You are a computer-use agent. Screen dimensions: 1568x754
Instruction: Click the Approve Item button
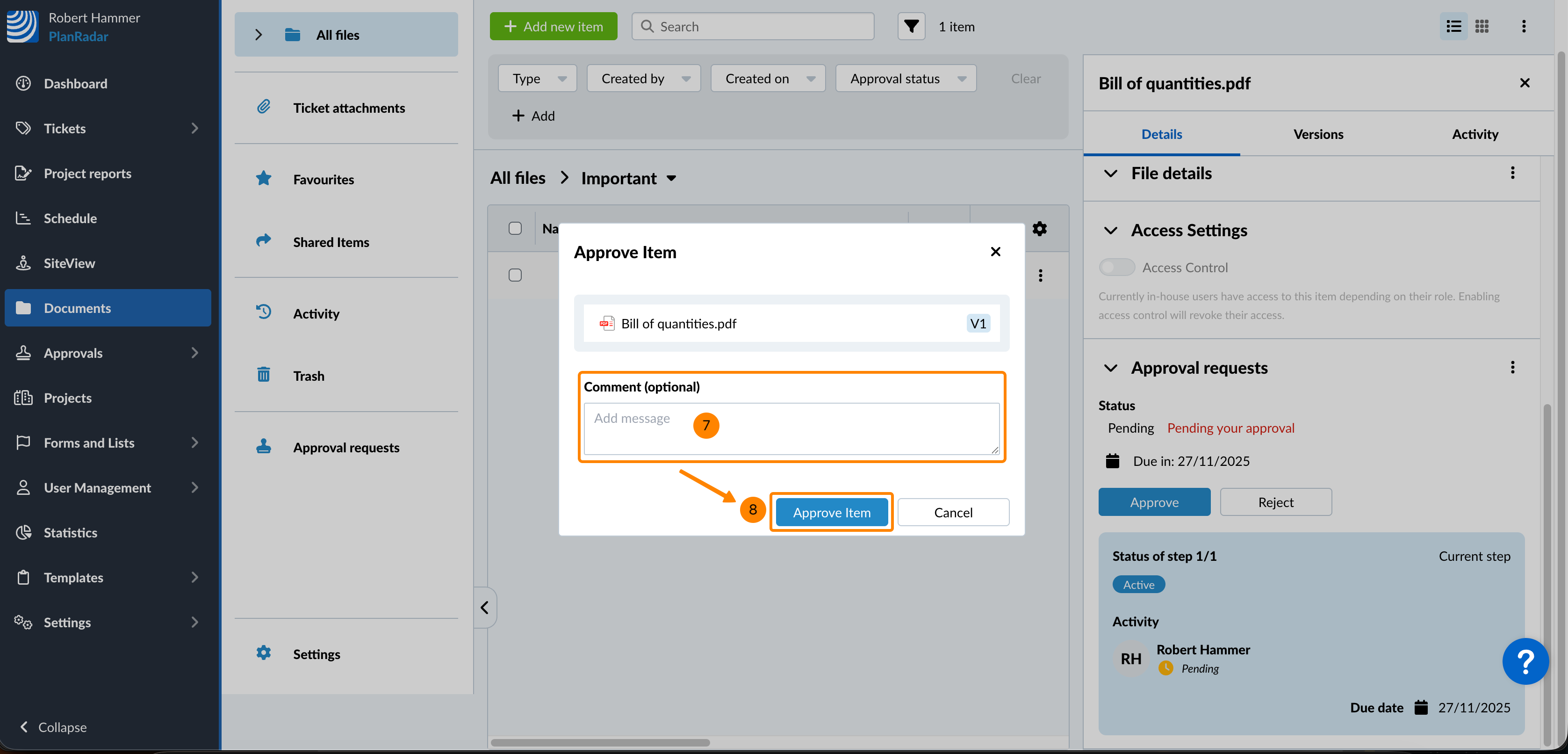pos(831,512)
